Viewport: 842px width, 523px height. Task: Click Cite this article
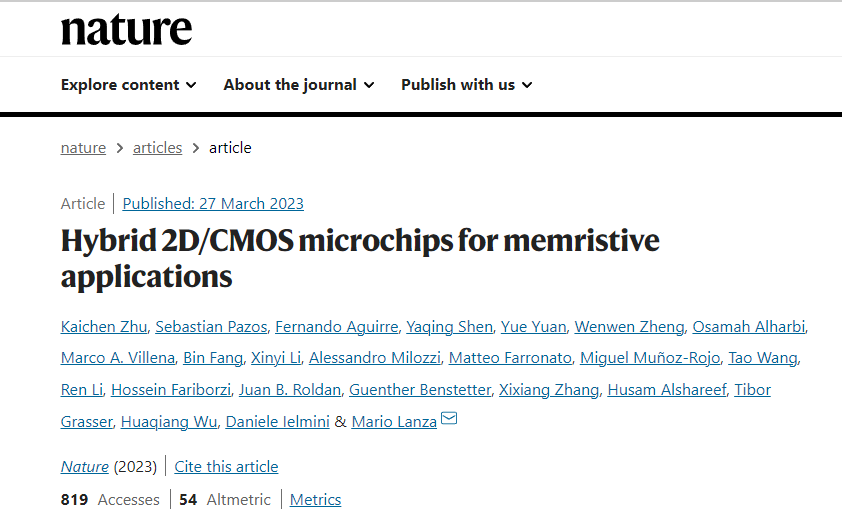pyautogui.click(x=226, y=467)
